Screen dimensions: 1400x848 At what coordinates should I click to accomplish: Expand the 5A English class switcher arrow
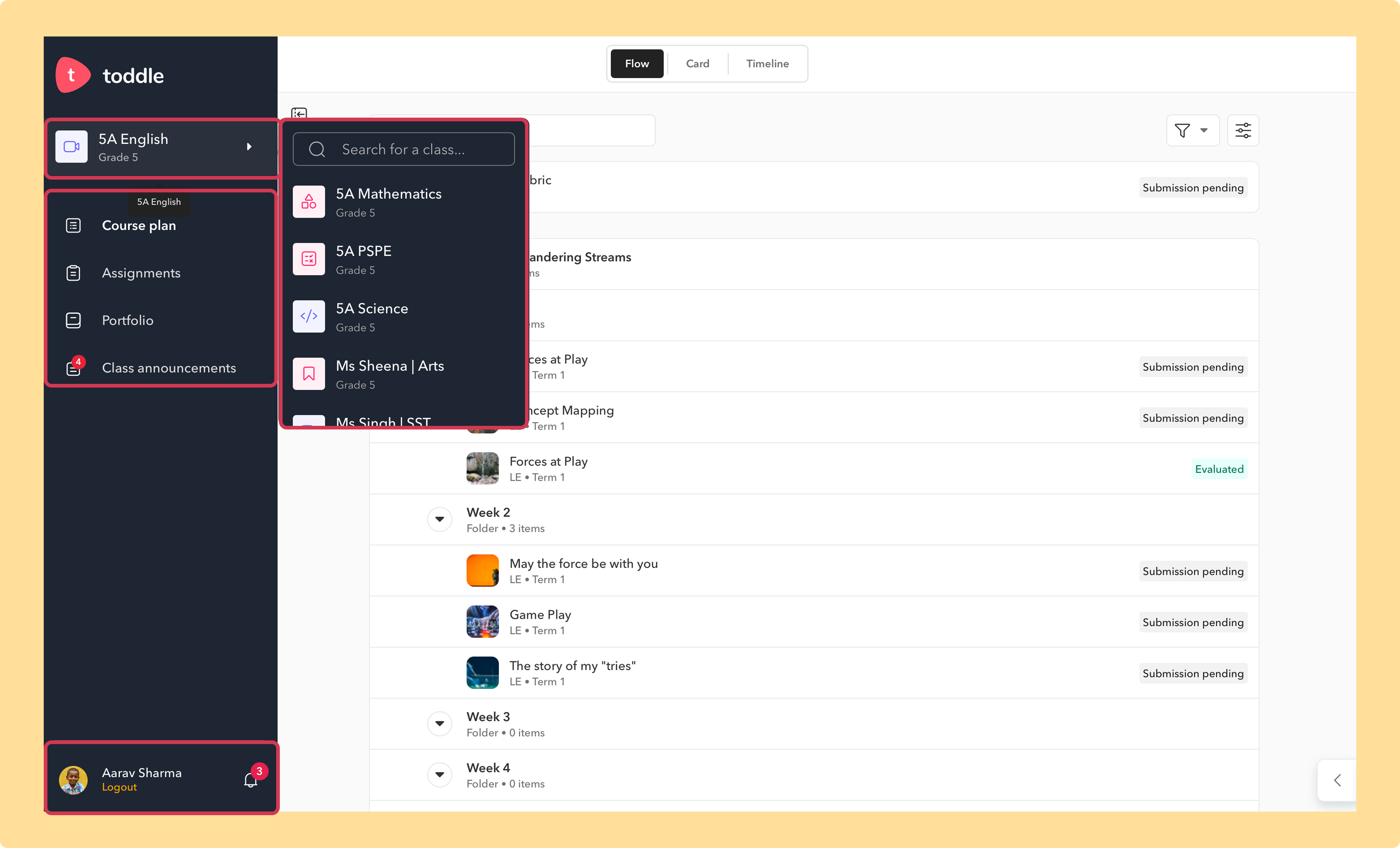coord(249,147)
